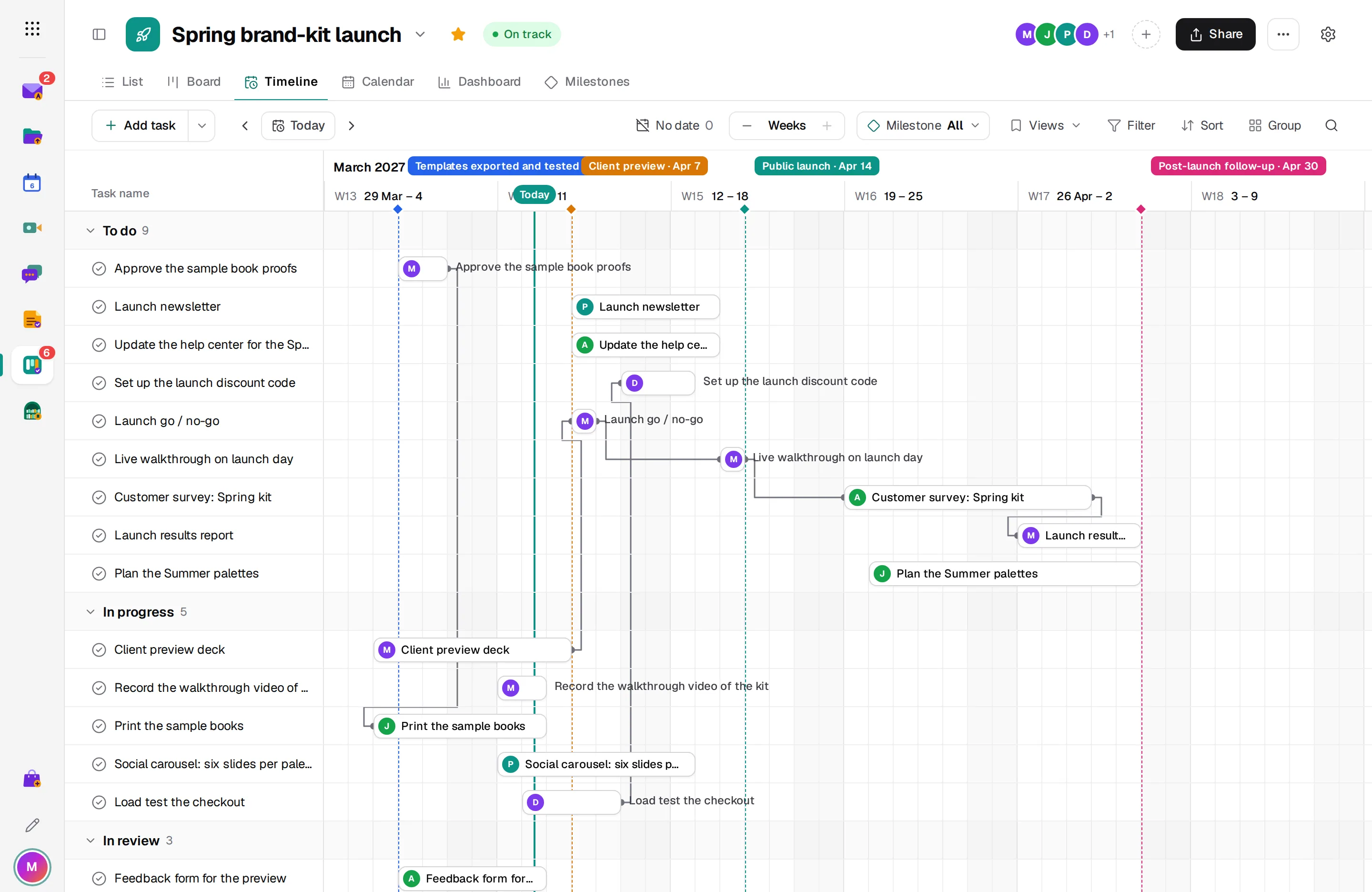Switch to the List tab
Screen dimensions: 1372x892
pos(122,81)
